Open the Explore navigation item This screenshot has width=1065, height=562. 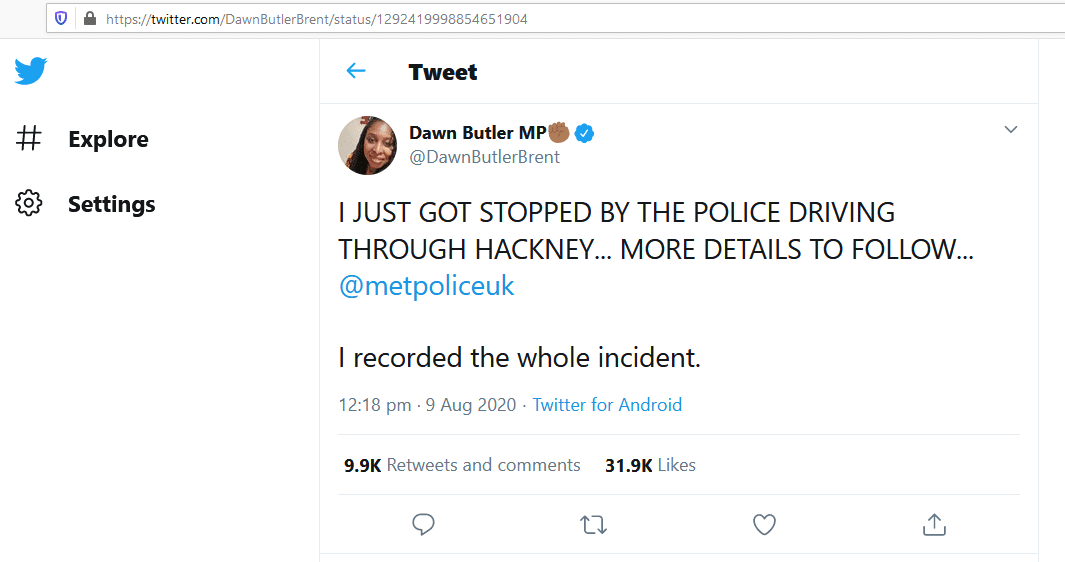pos(108,139)
